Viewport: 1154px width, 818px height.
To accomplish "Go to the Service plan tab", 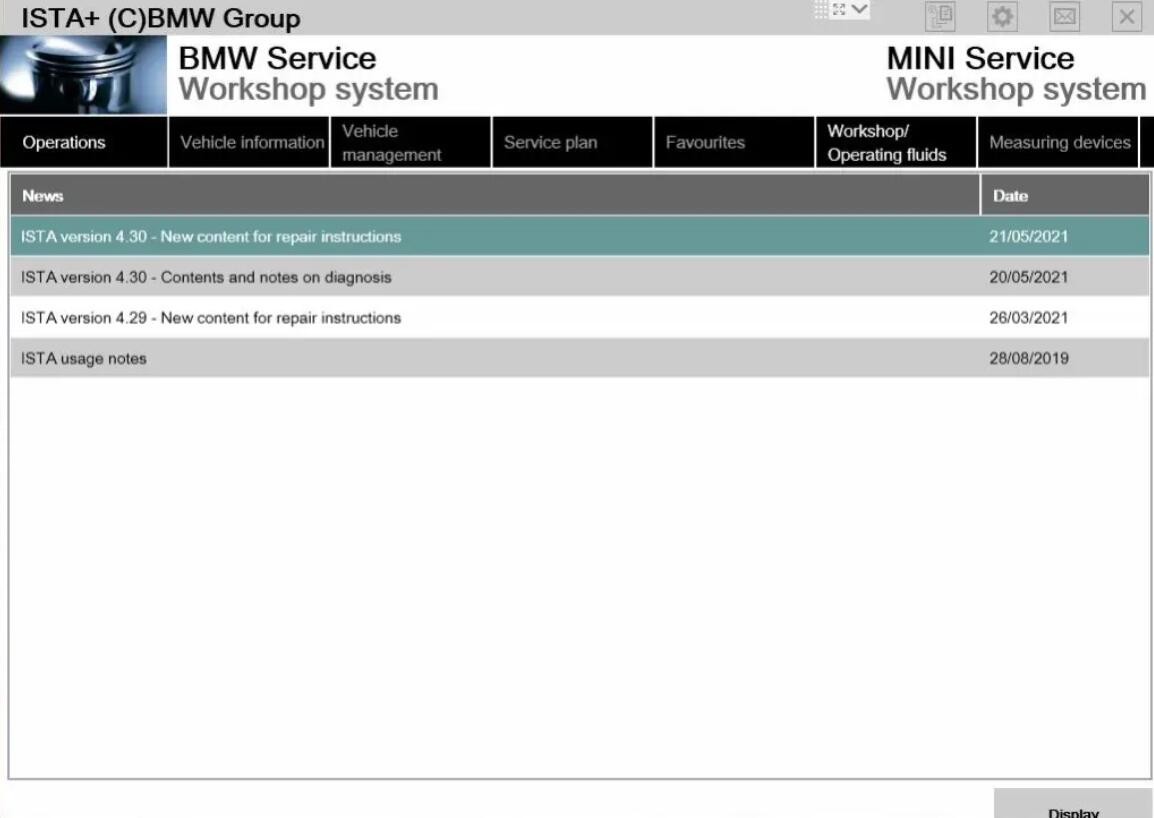I will coord(573,142).
